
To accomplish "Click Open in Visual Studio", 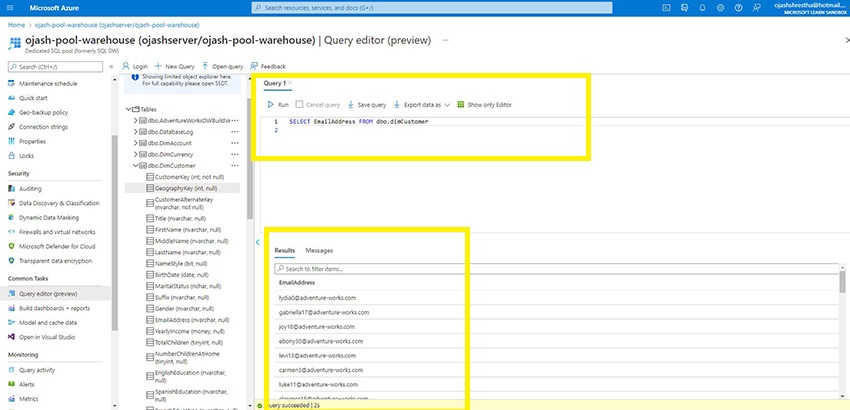I will (x=47, y=337).
